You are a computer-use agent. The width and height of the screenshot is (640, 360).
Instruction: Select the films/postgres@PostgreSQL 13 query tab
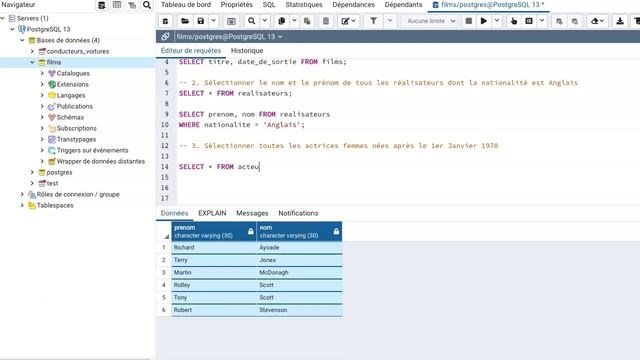tap(488, 5)
